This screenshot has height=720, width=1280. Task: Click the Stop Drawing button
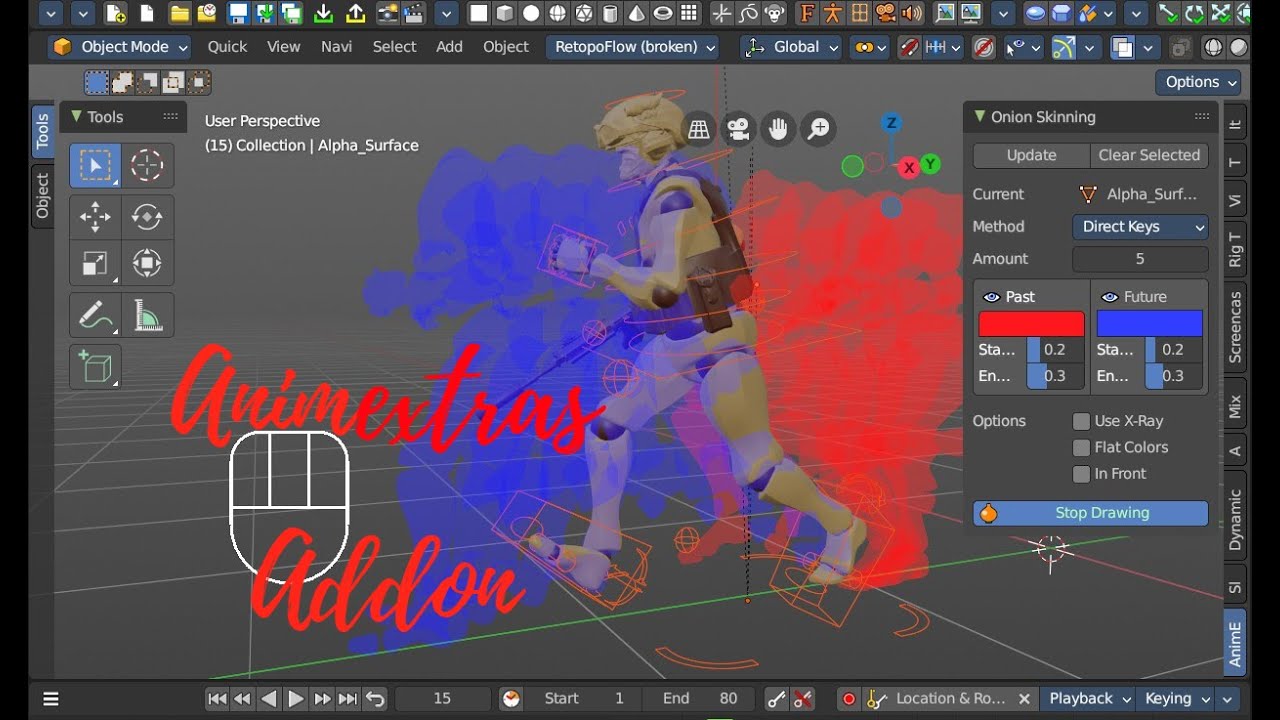tap(1091, 513)
